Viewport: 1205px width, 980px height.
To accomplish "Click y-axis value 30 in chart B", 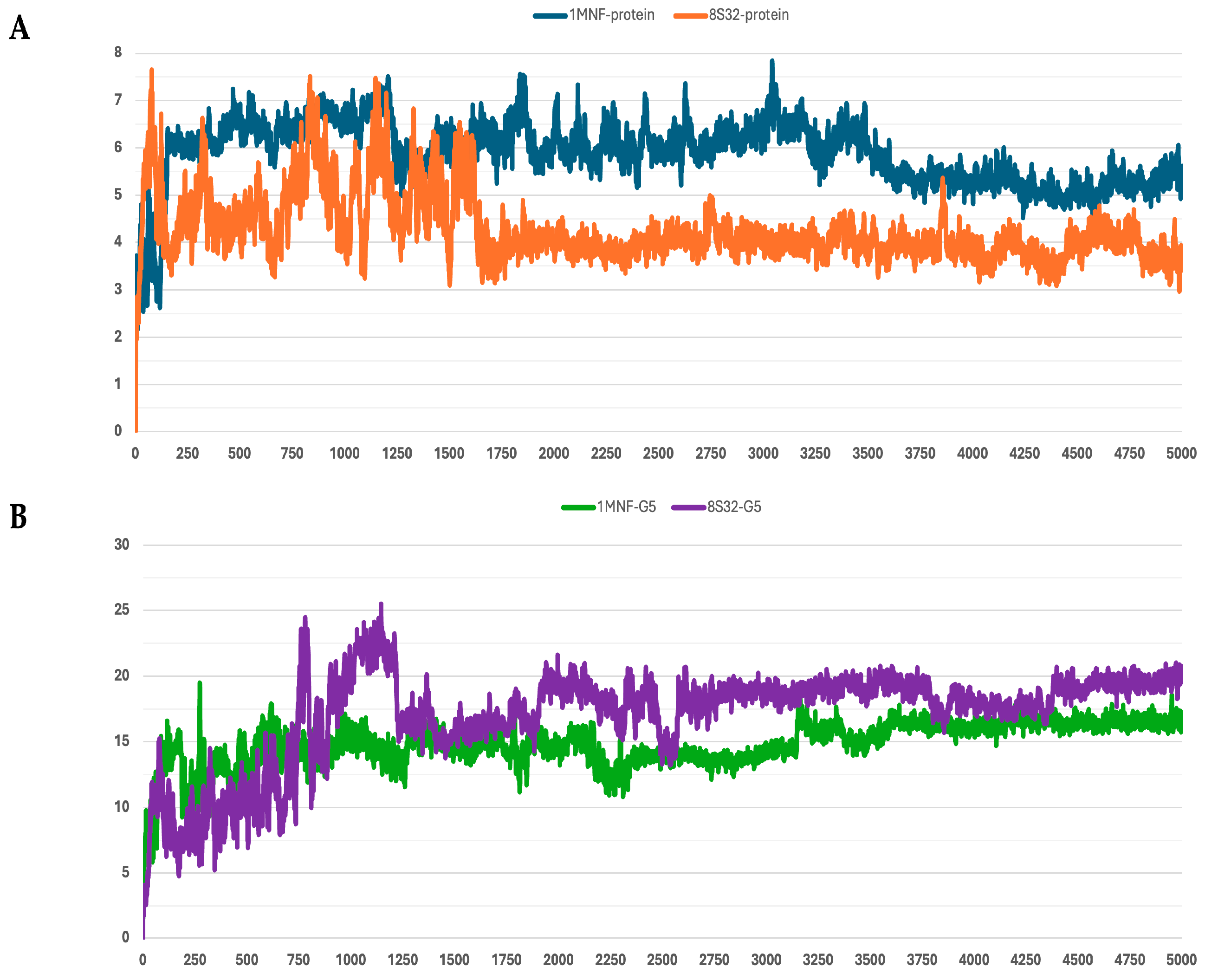I will click(x=121, y=545).
